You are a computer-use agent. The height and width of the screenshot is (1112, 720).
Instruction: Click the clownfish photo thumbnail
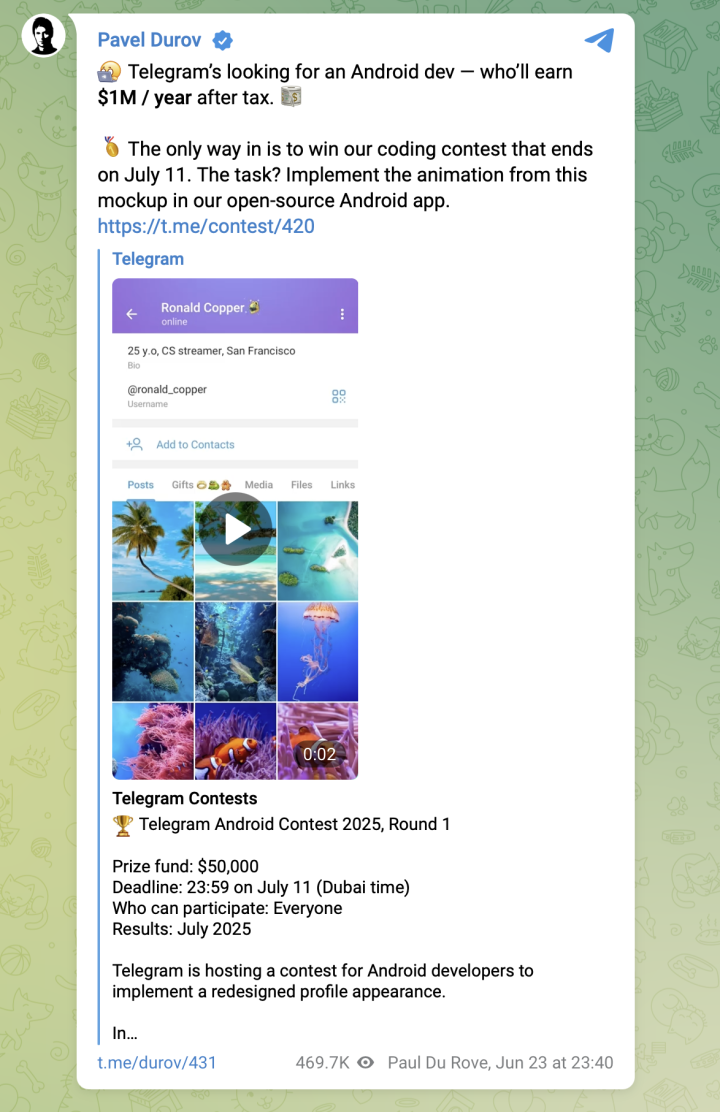pos(236,741)
